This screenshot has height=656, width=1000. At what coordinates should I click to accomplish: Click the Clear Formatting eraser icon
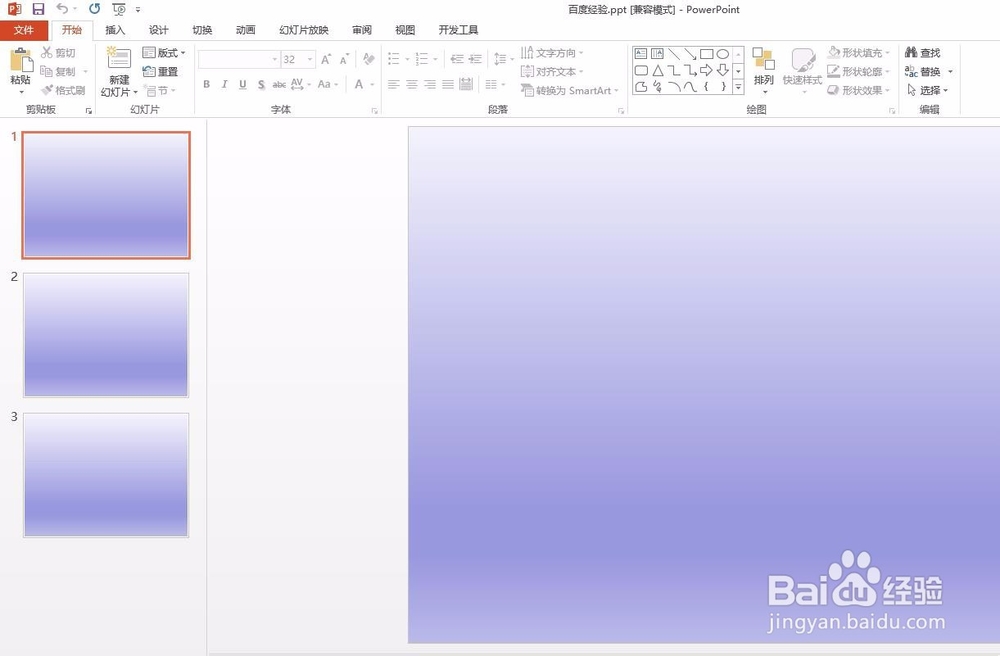[368, 59]
